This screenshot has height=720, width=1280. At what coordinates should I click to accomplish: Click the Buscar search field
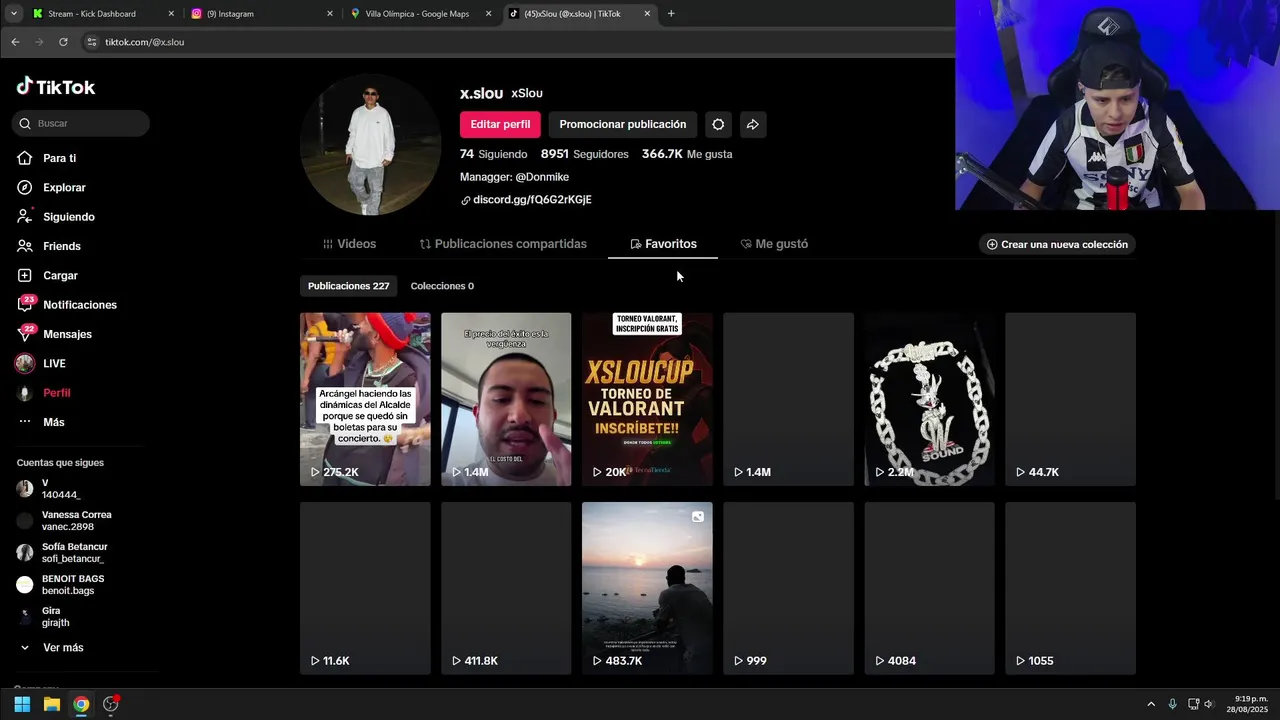[x=81, y=123]
